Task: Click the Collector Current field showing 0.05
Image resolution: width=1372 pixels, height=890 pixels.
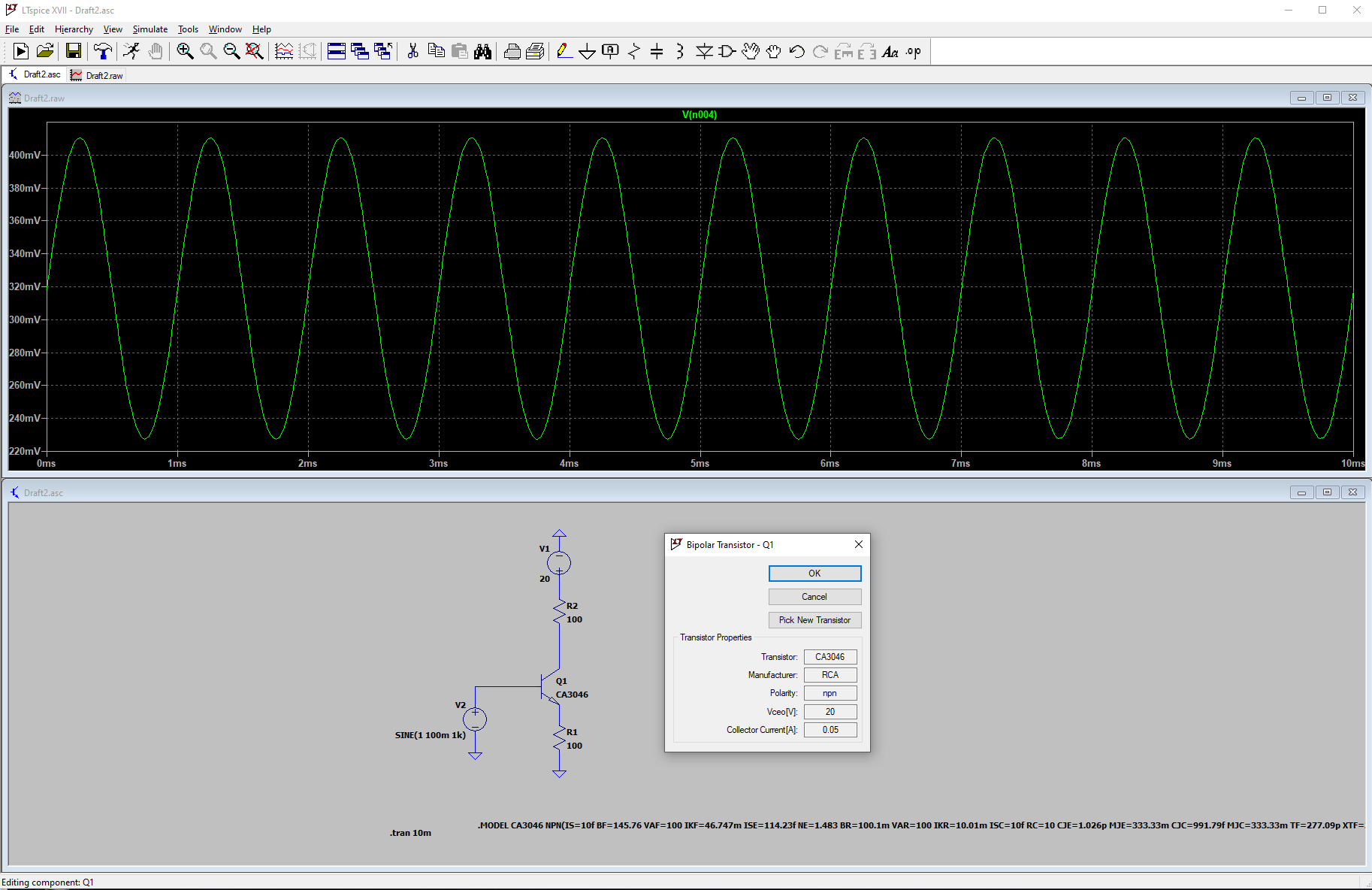Action: tap(830, 730)
